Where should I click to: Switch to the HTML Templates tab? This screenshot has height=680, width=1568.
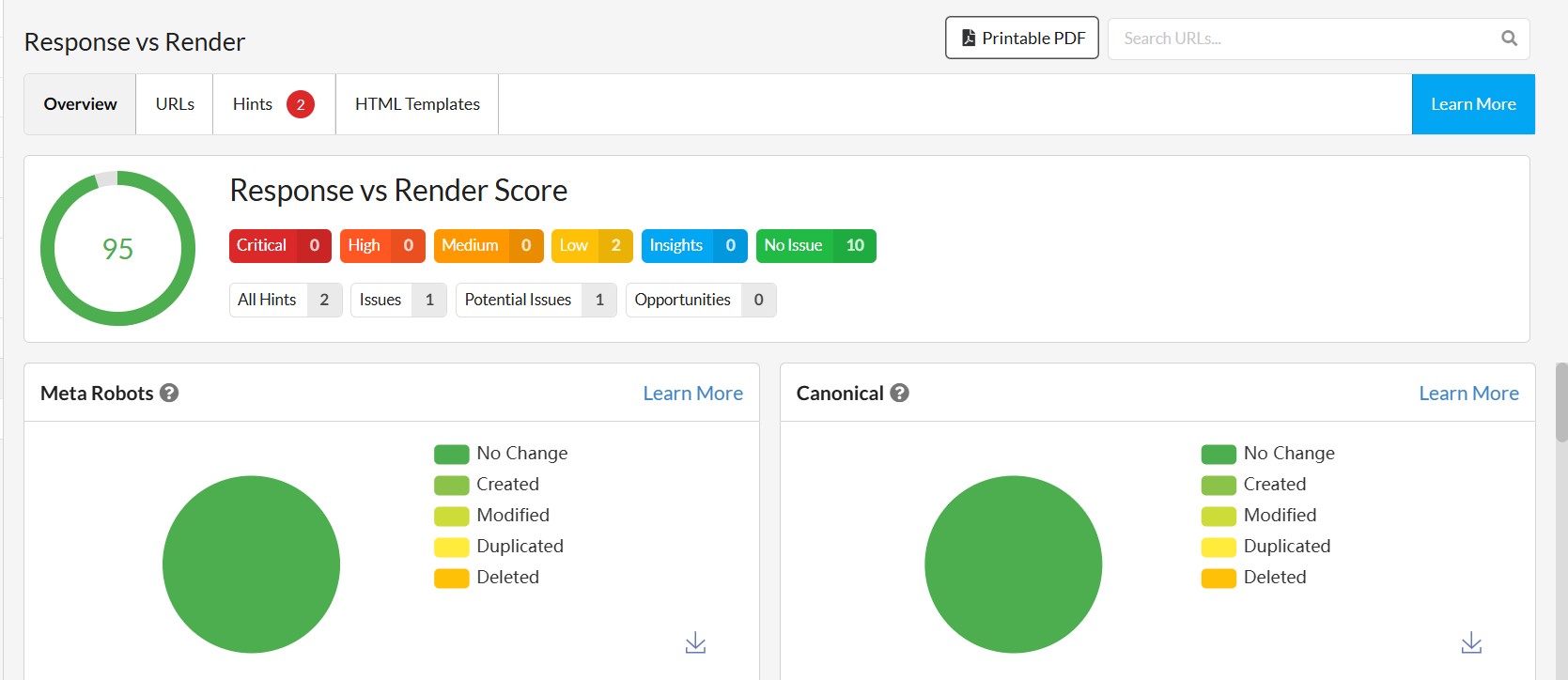point(417,104)
